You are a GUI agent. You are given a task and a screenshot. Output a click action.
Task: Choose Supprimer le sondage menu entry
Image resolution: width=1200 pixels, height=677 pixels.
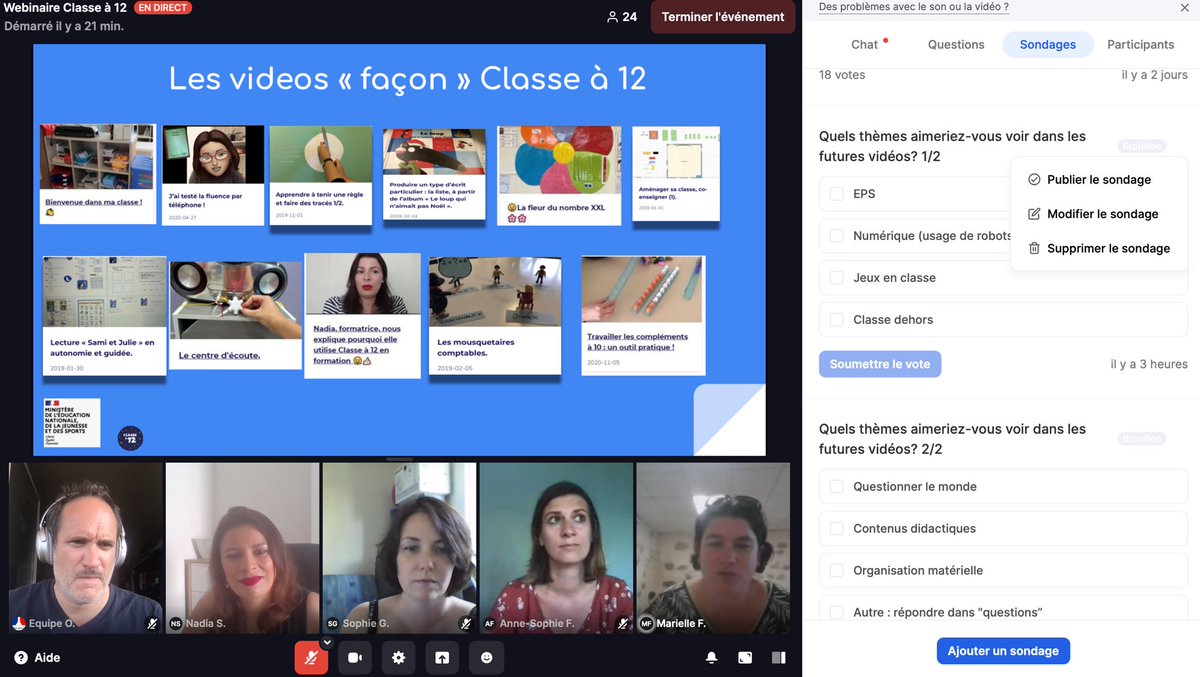[1099, 248]
